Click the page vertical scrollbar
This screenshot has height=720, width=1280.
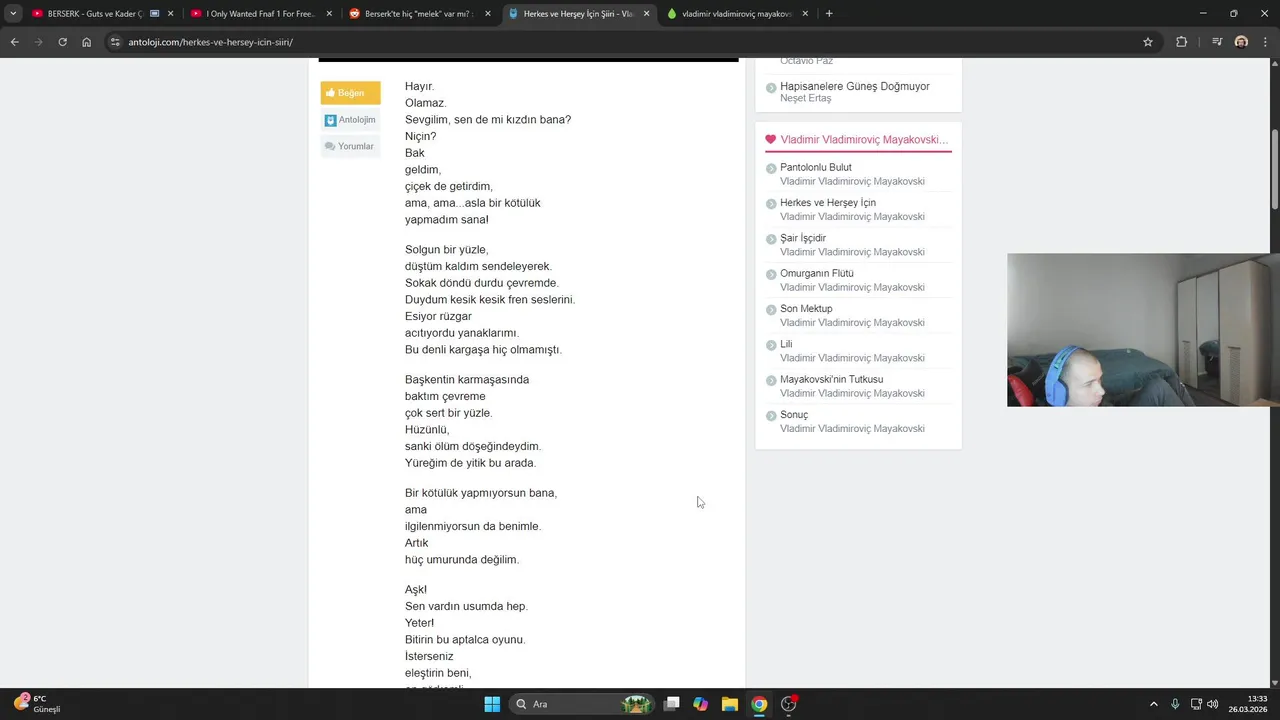pos(1275,170)
